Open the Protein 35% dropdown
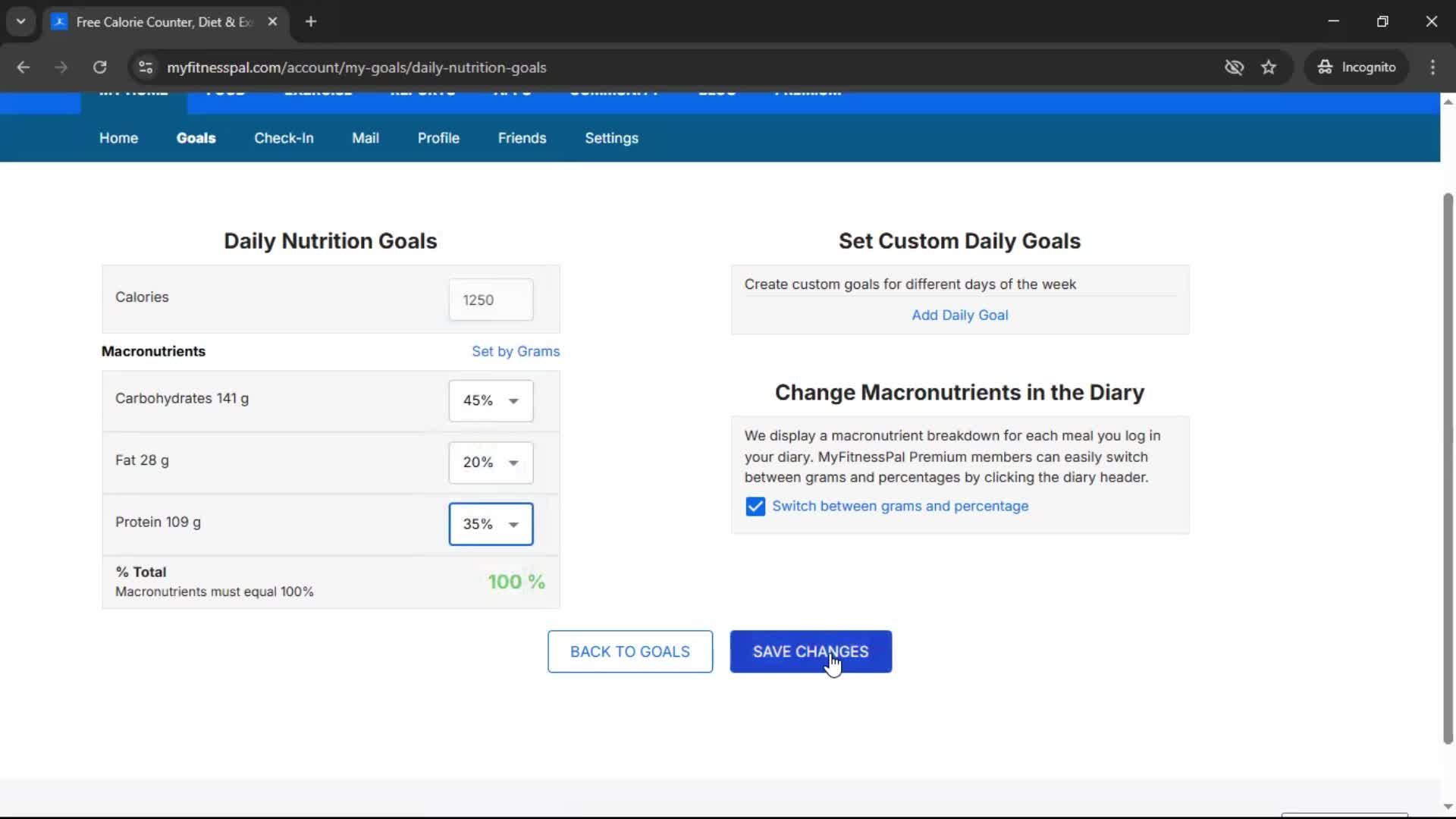 tap(491, 524)
